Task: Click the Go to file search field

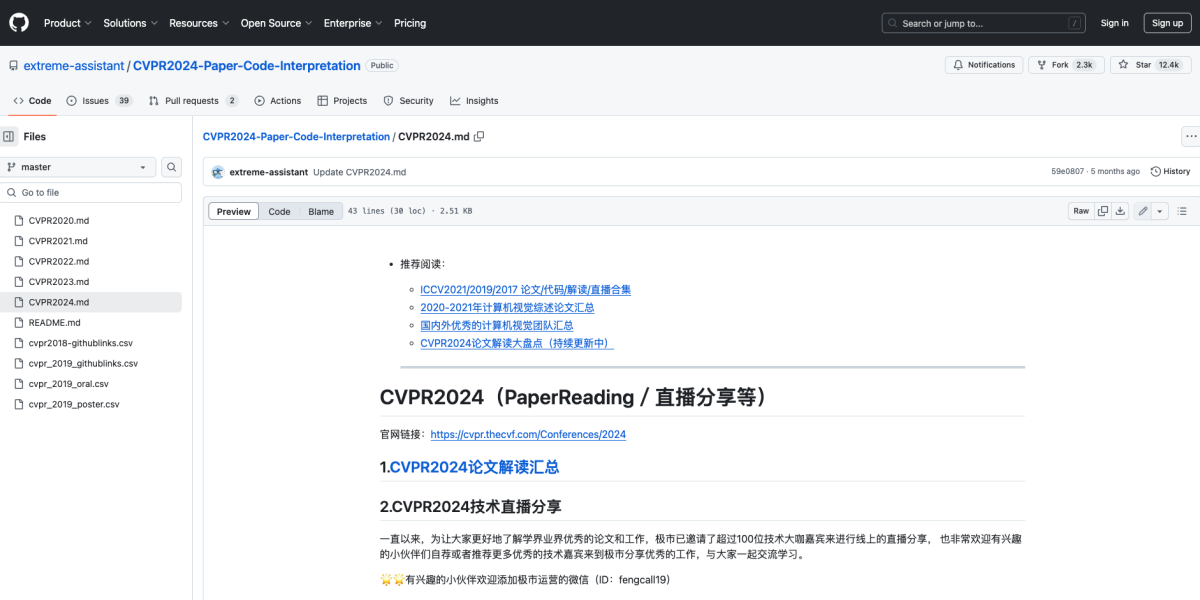Action: point(91,191)
